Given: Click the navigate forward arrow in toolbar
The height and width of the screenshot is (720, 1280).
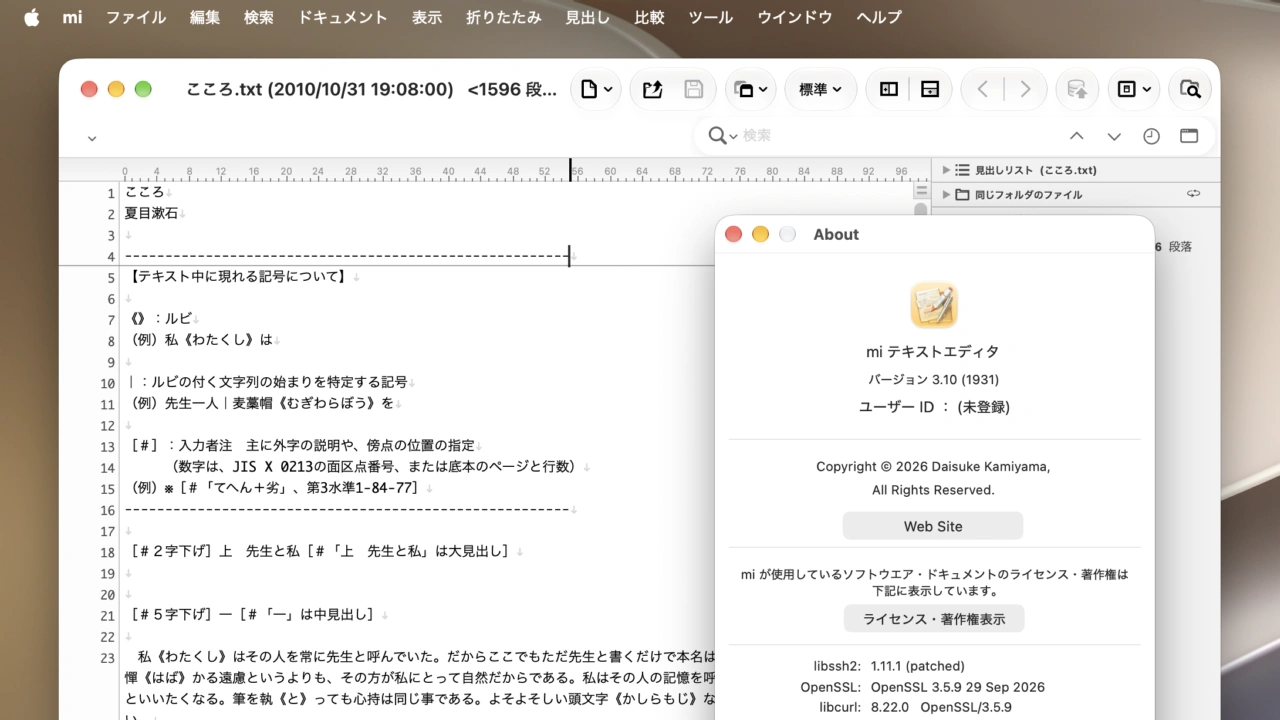Looking at the screenshot, I should point(1025,89).
